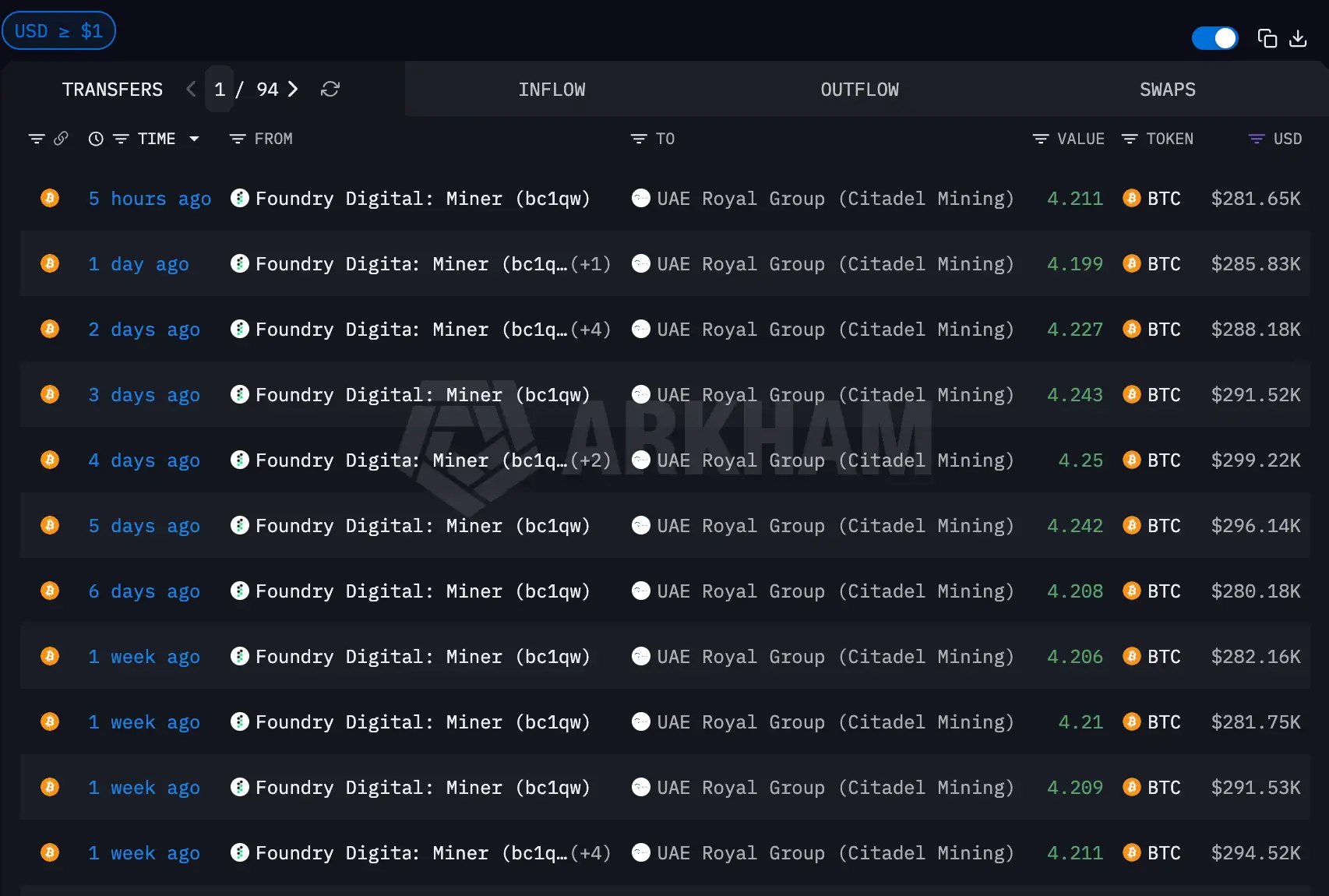Screen dimensions: 1329x896
Task: Open the TOKEN column filter
Action: click(1130, 139)
